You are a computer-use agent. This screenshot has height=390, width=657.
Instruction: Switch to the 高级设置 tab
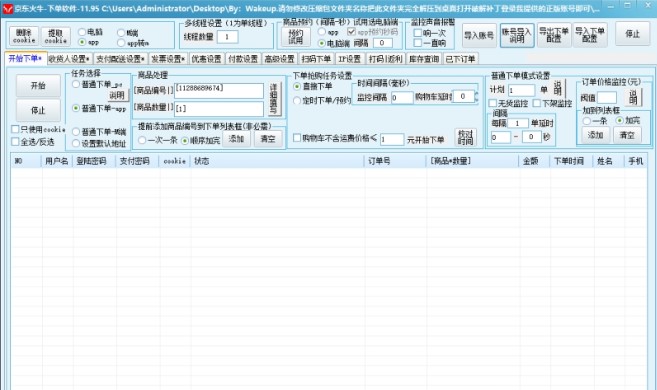tap(279, 59)
